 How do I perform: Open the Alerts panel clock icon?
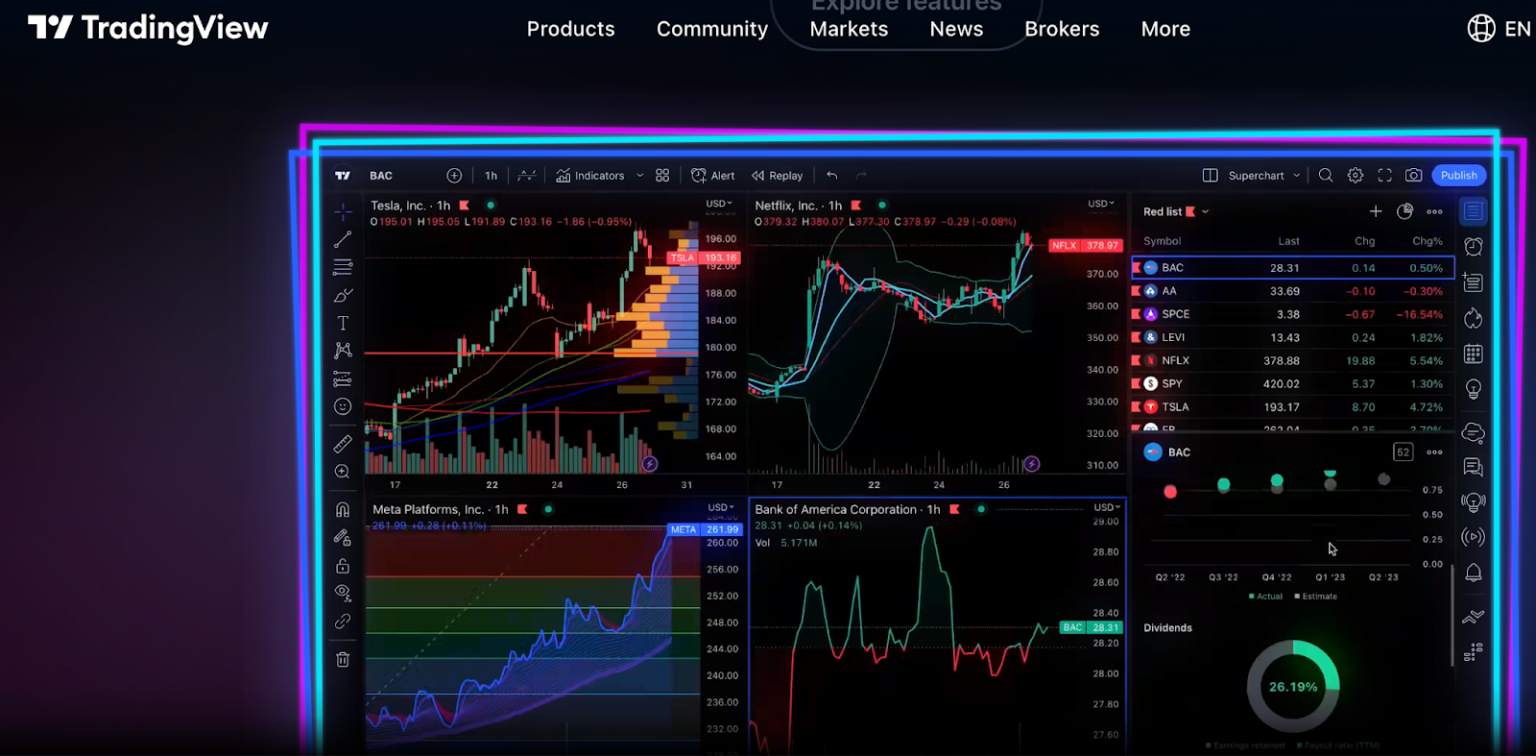[1472, 247]
